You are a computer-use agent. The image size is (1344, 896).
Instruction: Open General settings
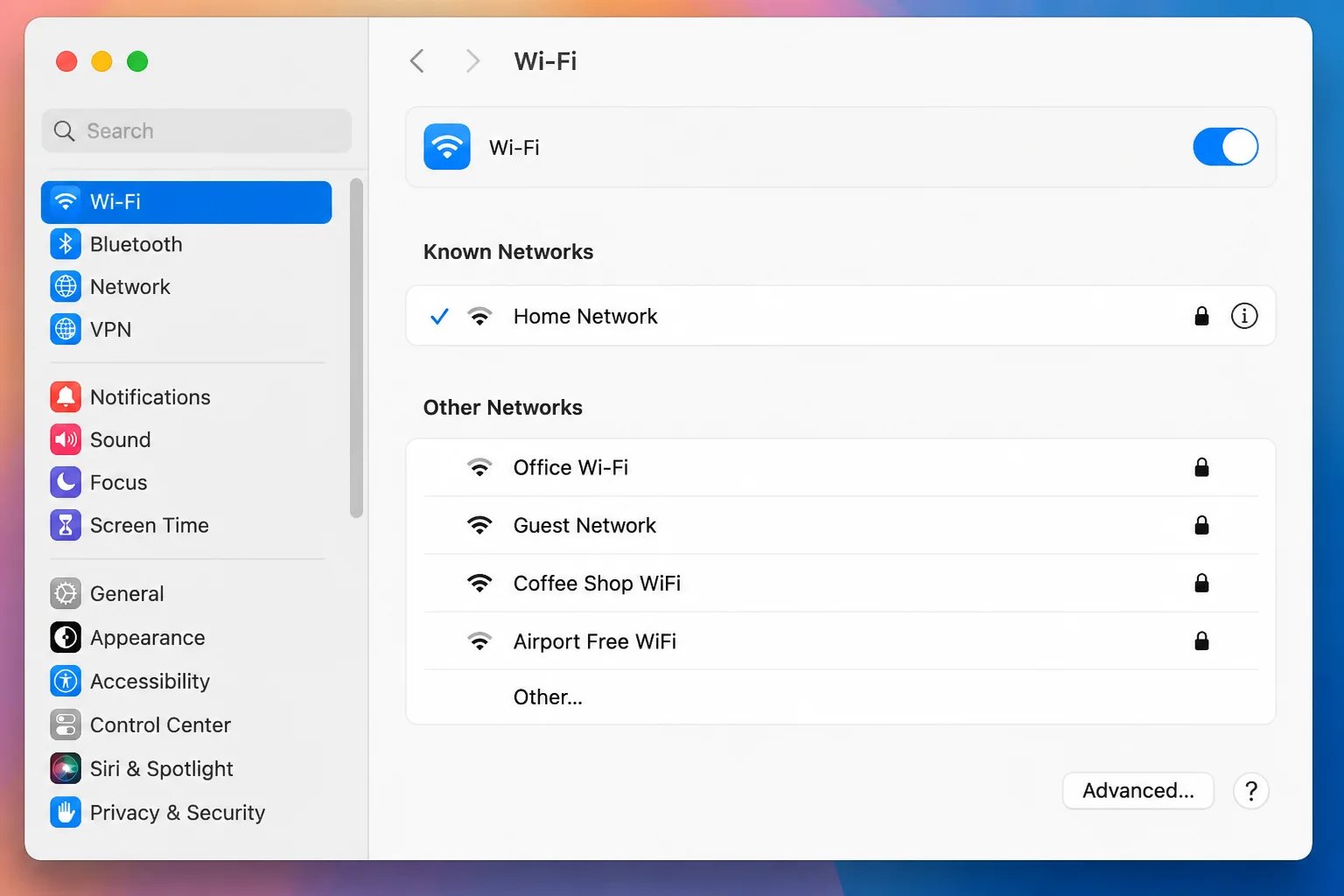click(x=186, y=594)
